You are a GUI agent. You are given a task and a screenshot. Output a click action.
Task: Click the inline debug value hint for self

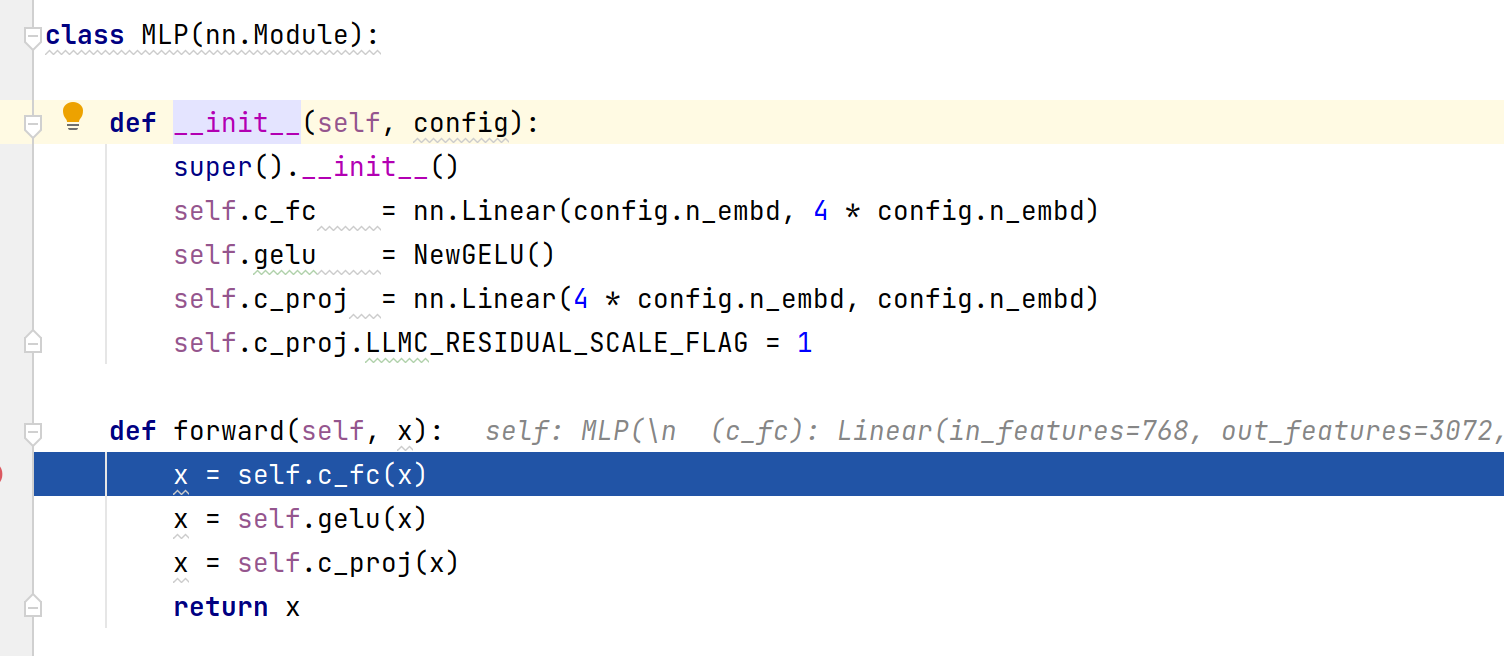coord(990,432)
